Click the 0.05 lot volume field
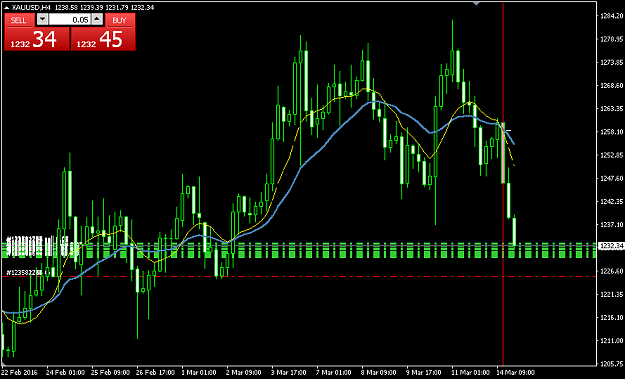Screen dimensions: 625x379 (x=70, y=20)
